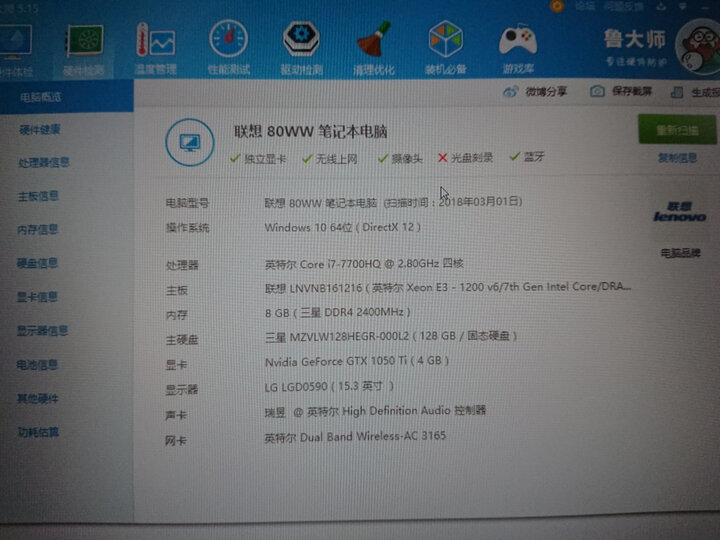Open 电池信息 battery info

pyautogui.click(x=37, y=365)
